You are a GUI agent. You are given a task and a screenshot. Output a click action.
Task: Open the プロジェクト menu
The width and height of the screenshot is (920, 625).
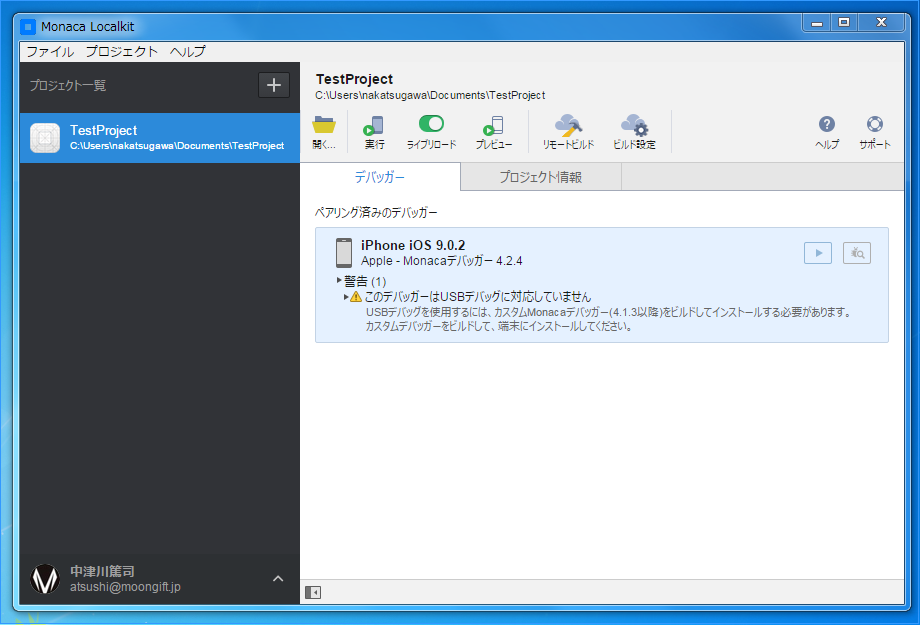pyautogui.click(x=121, y=51)
